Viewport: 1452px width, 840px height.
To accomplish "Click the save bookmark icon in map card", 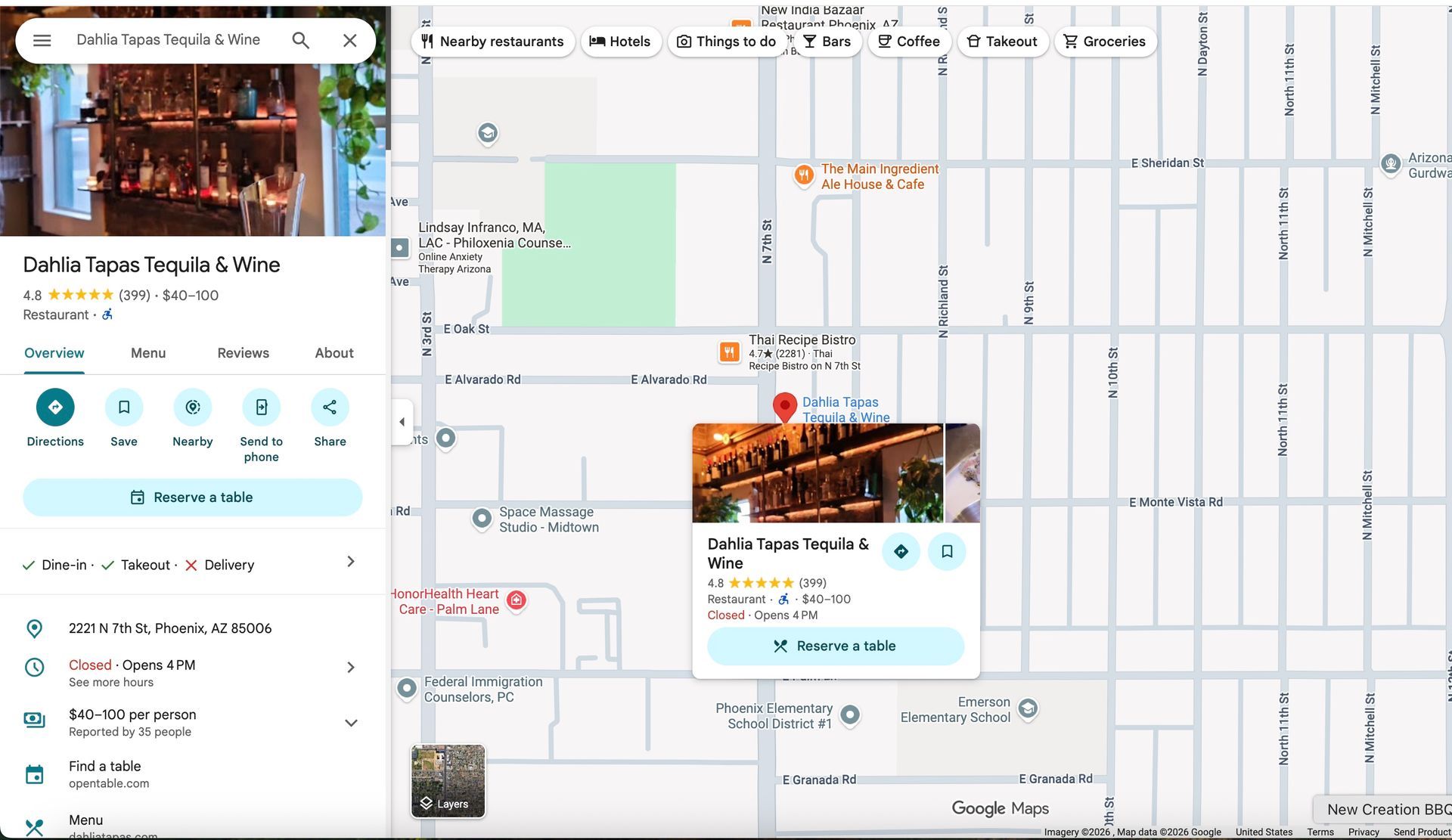I will 947,551.
